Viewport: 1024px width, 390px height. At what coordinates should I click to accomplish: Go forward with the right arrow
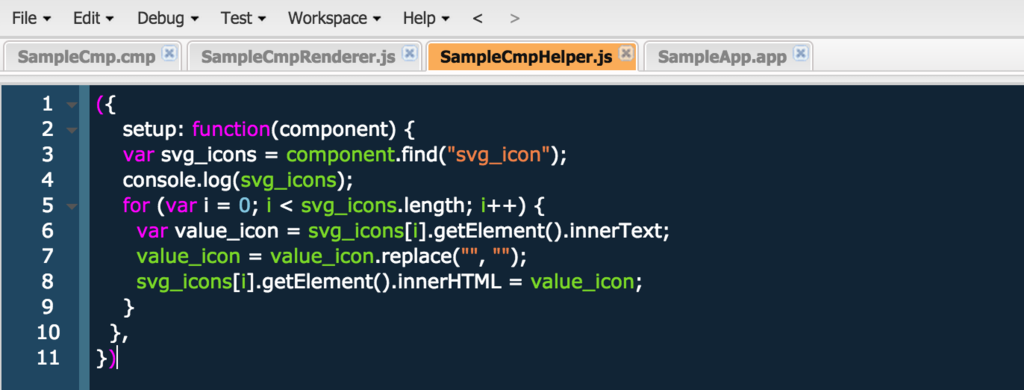(x=515, y=18)
